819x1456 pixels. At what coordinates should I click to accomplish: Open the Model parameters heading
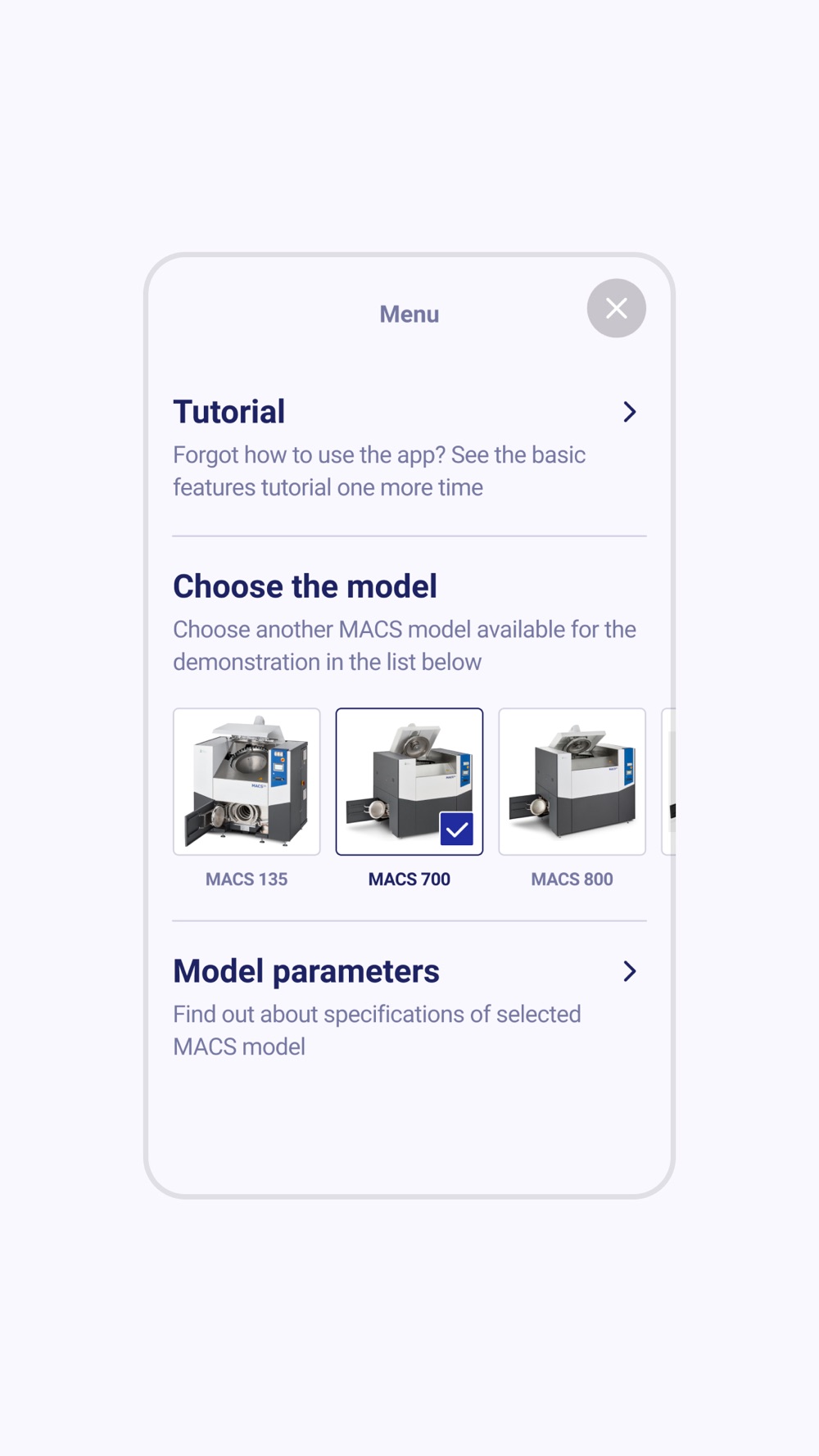click(306, 971)
